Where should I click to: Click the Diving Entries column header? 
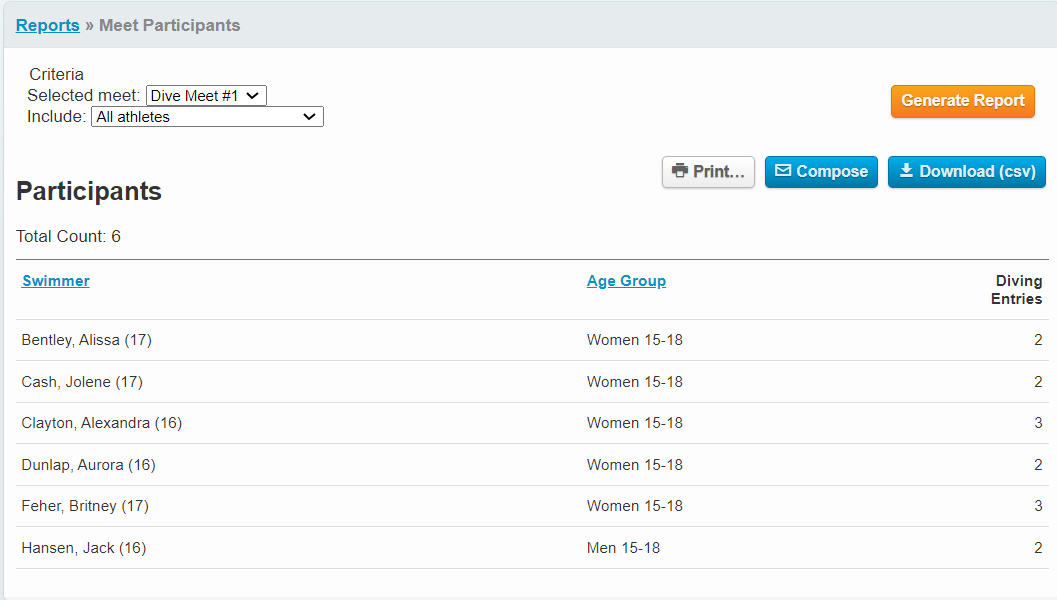coord(1017,290)
